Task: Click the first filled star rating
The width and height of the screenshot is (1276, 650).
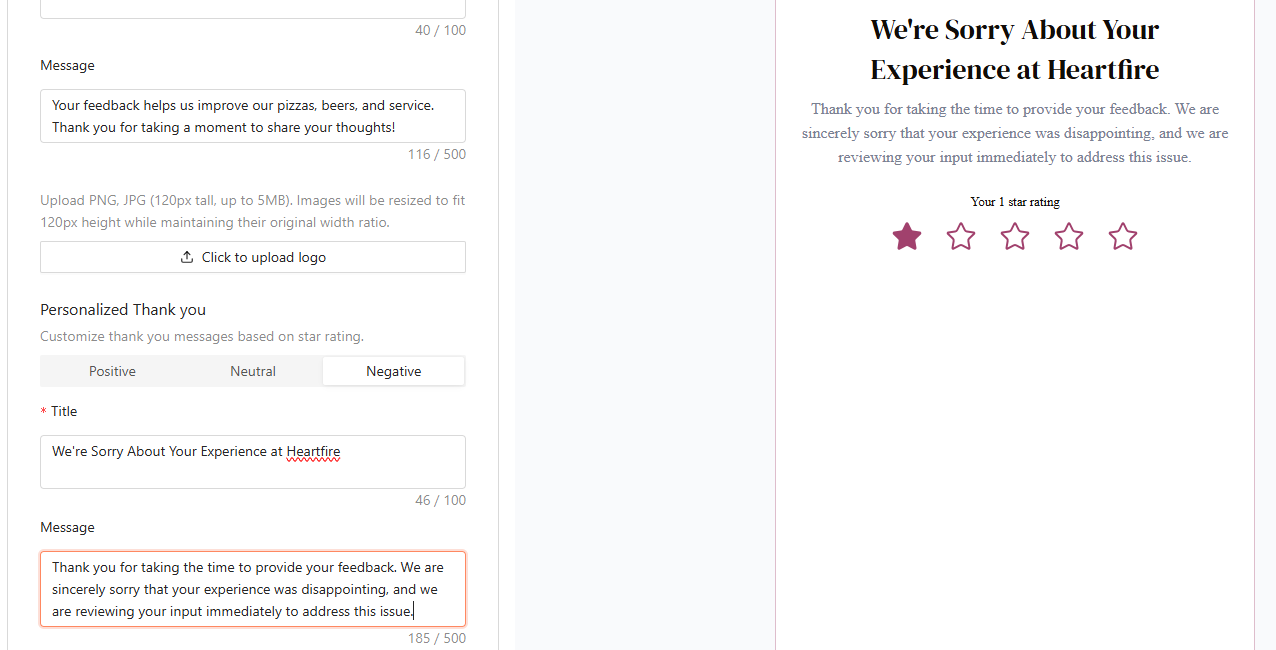Action: tap(907, 237)
